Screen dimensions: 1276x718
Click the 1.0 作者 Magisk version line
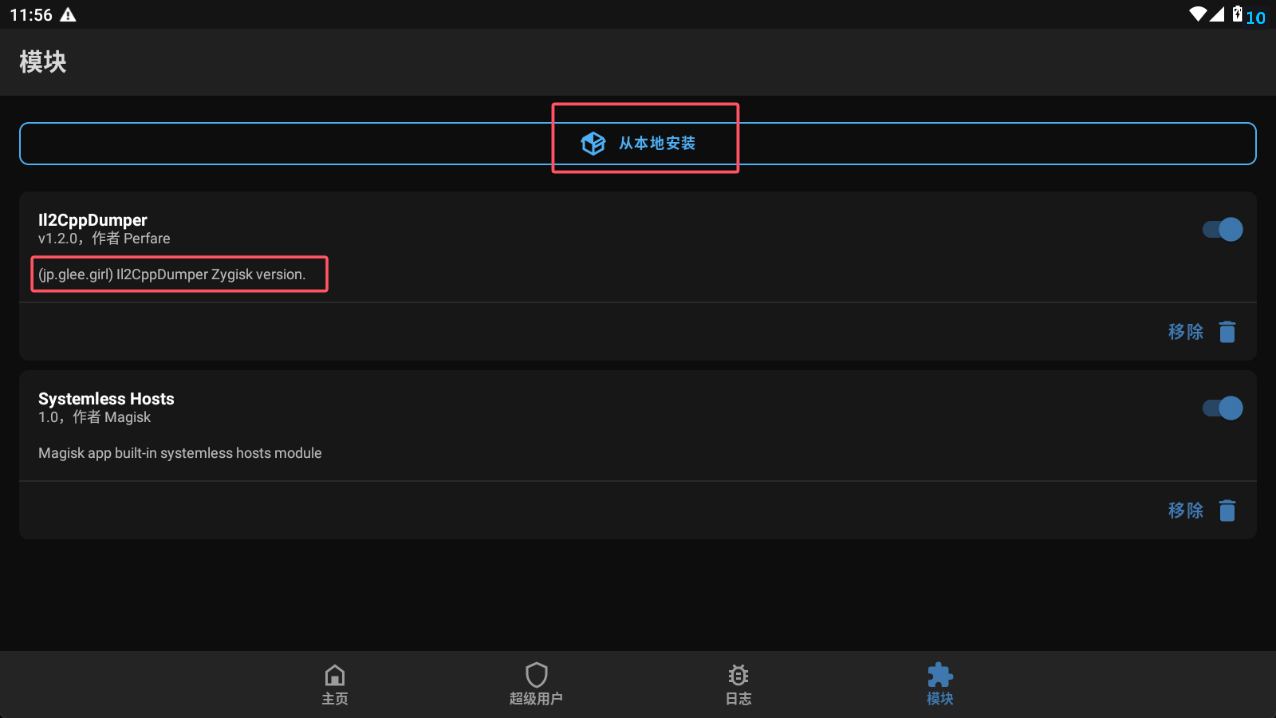[95, 417]
